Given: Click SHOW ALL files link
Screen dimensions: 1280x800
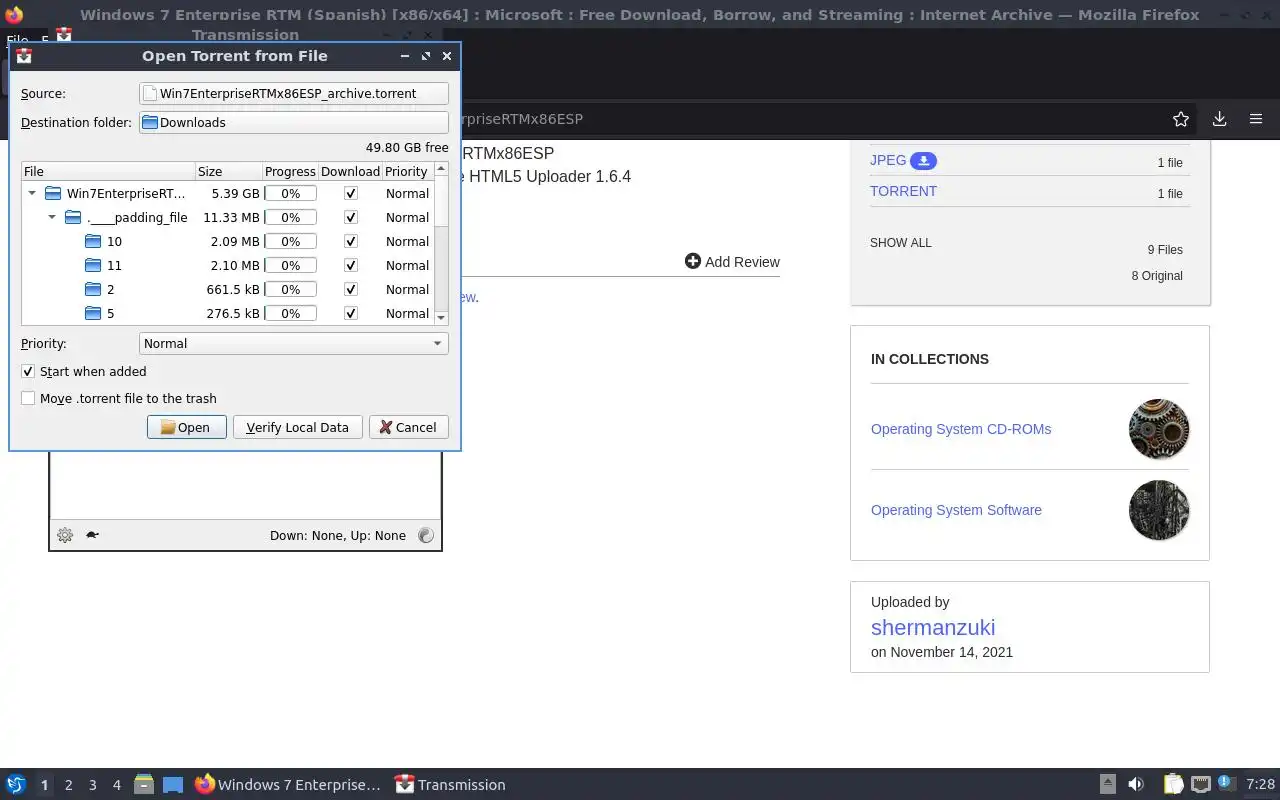Looking at the screenshot, I should 900,243.
